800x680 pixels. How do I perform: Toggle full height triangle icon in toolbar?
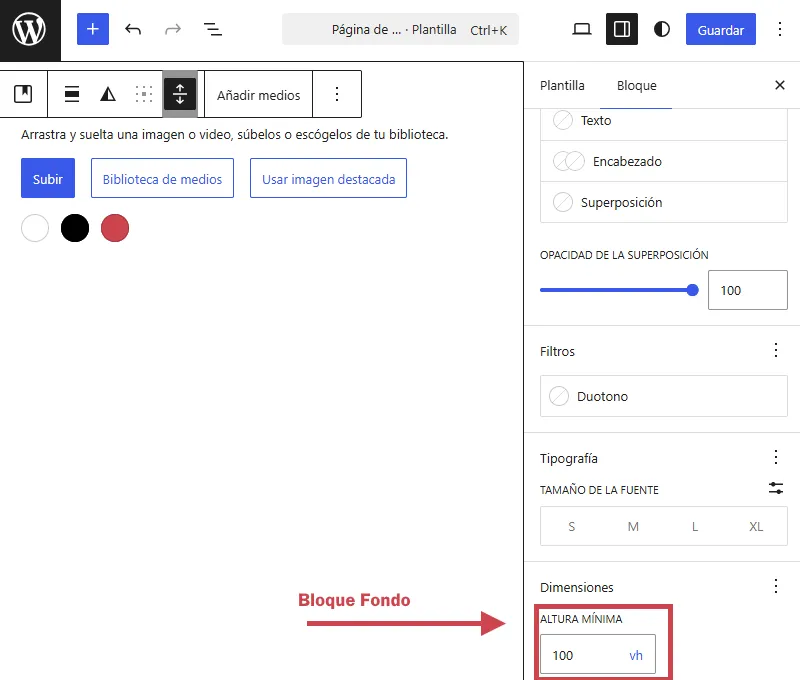108,94
